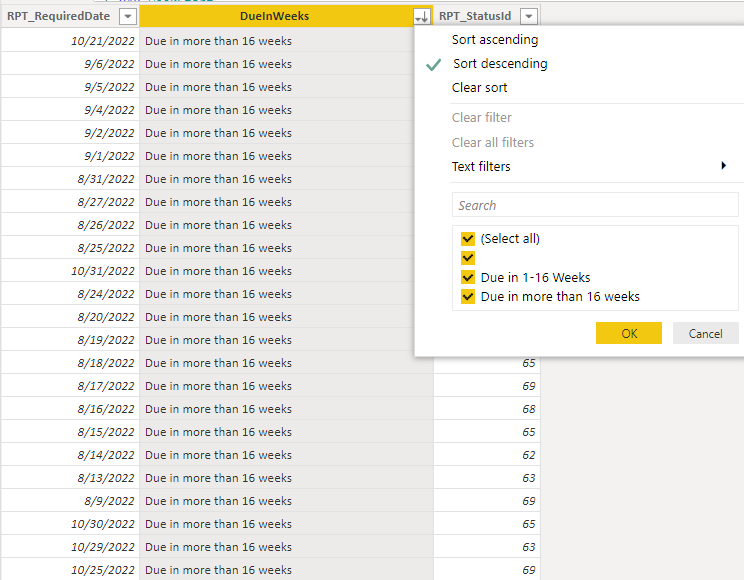Image resolution: width=744 pixels, height=580 pixels.
Task: Select the 10/29/2022 date cell
Action: click(x=70, y=547)
